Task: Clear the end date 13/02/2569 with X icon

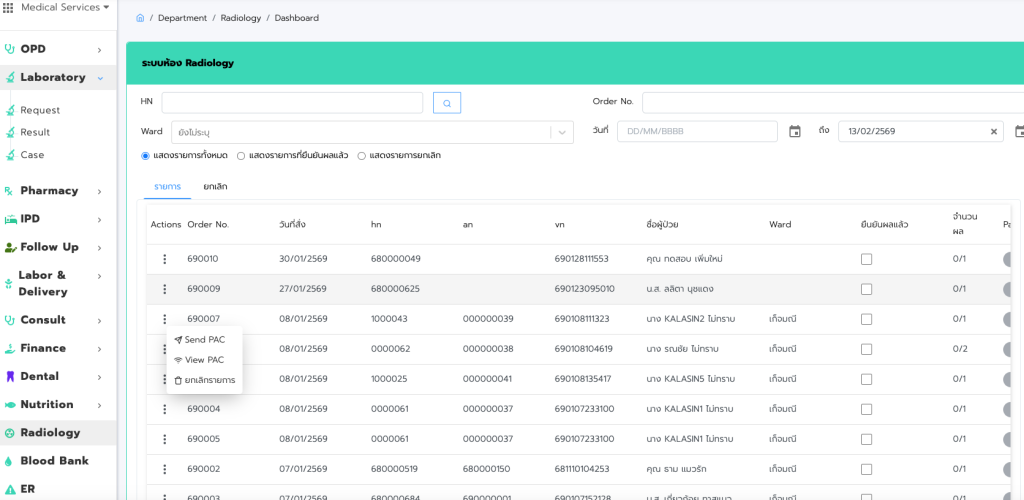Action: tap(993, 131)
